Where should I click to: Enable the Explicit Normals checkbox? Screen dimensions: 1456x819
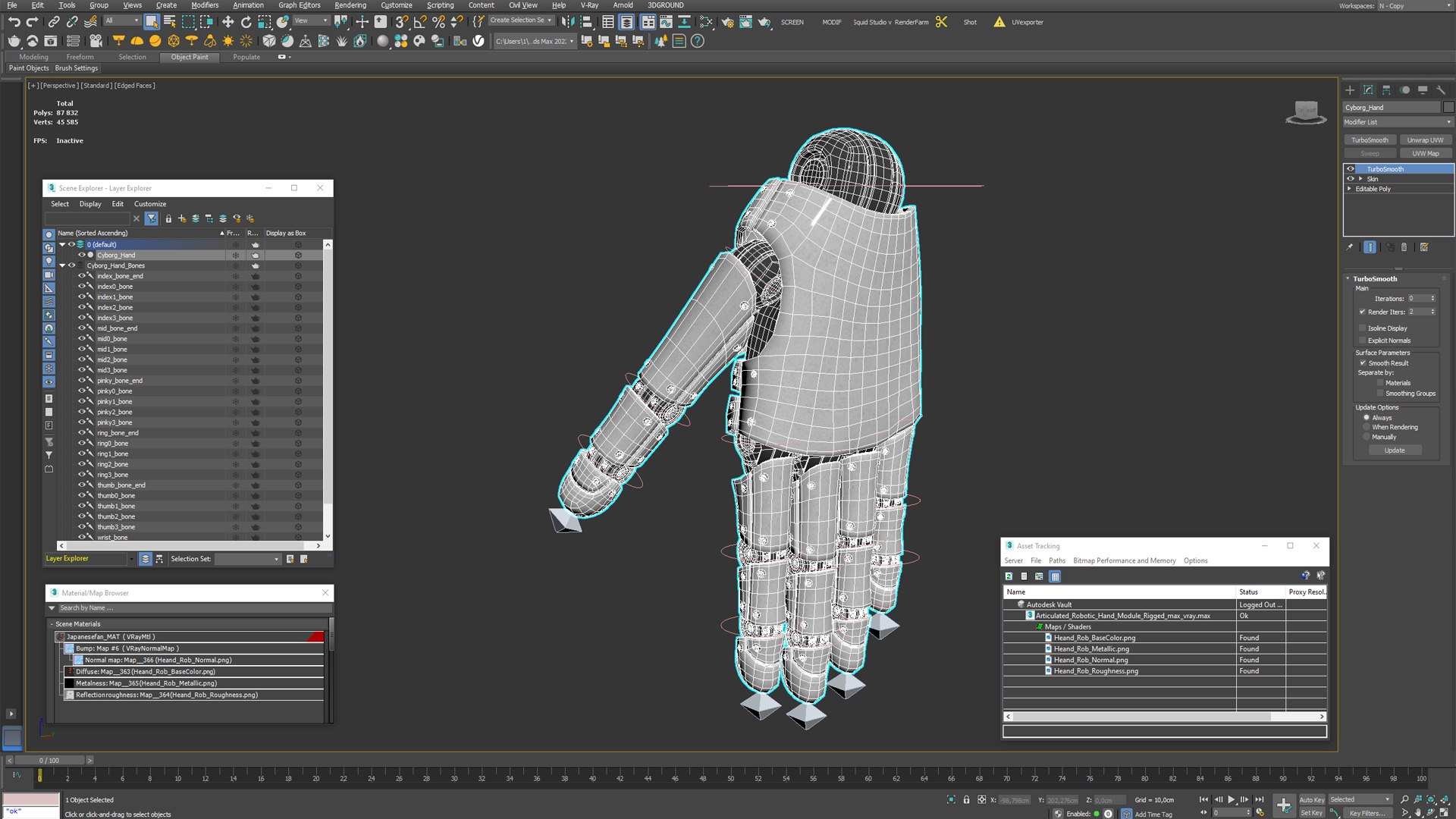[1363, 340]
